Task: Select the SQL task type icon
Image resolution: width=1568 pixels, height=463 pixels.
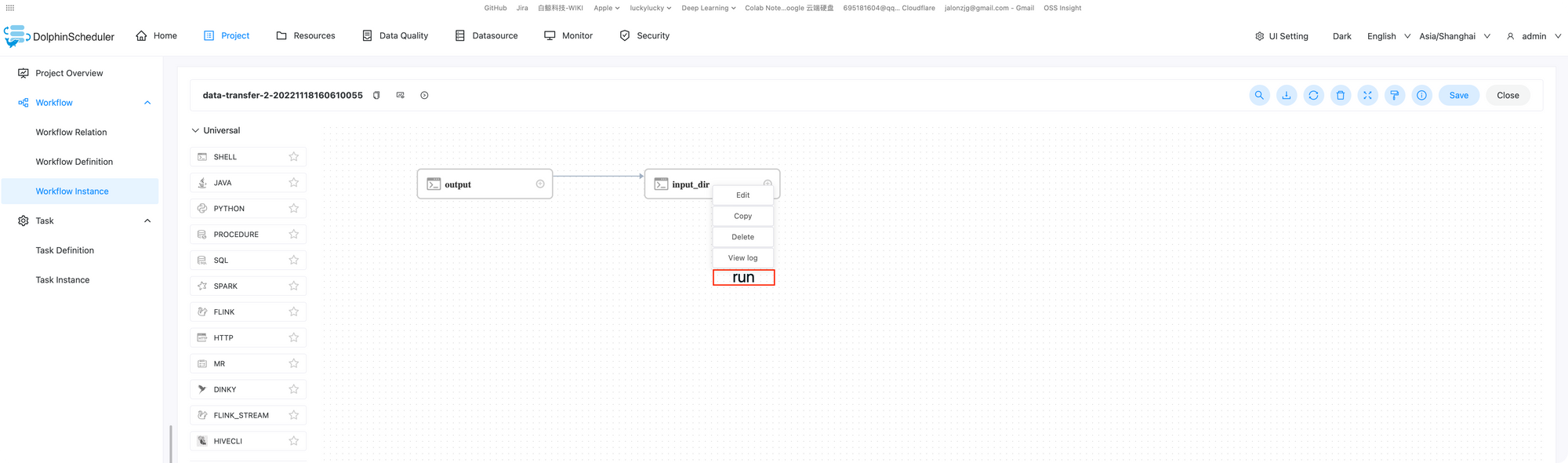Action: (202, 261)
